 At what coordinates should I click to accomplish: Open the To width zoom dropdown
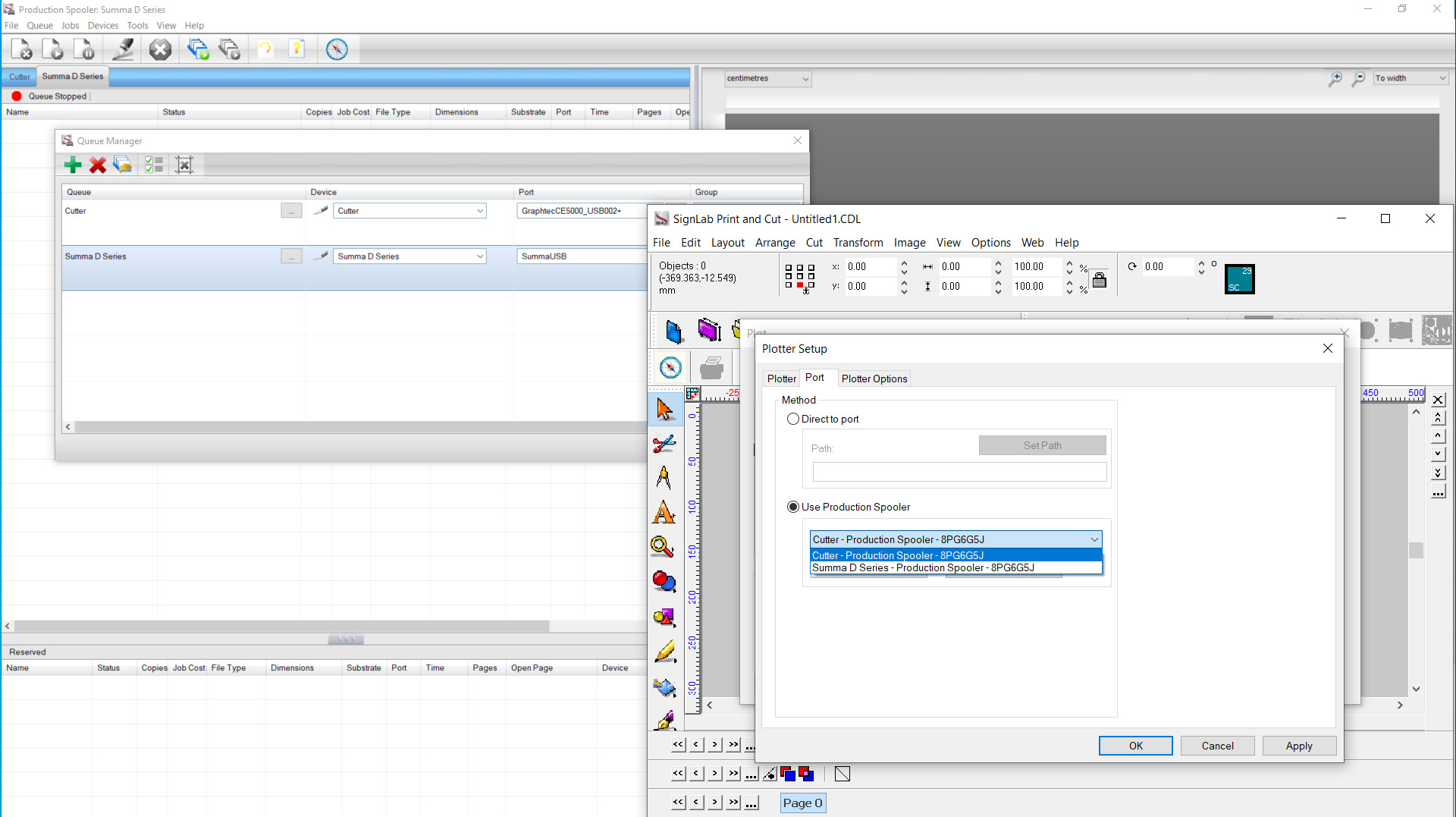point(1410,78)
